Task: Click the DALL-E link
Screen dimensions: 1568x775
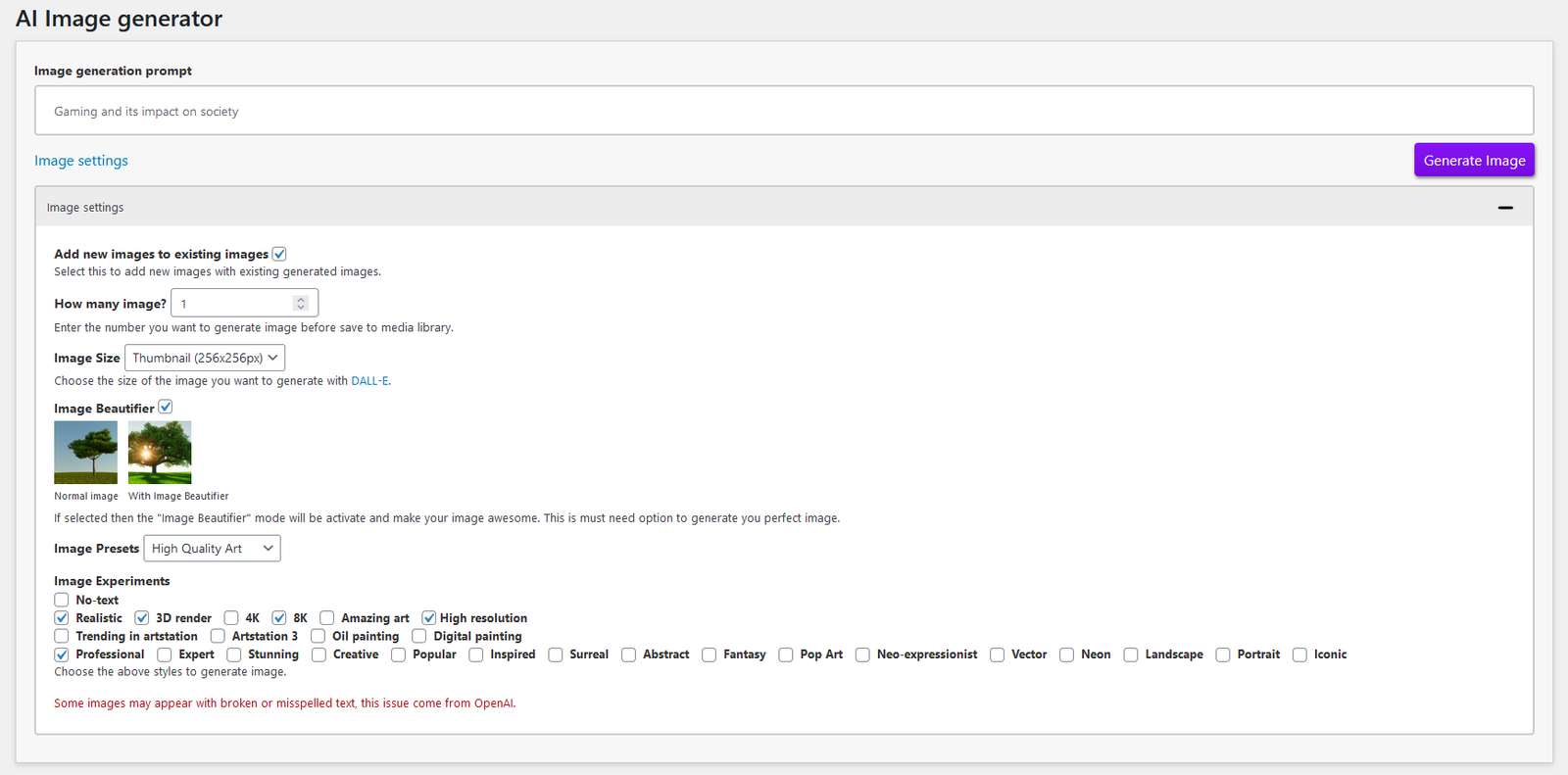Action: [x=369, y=381]
